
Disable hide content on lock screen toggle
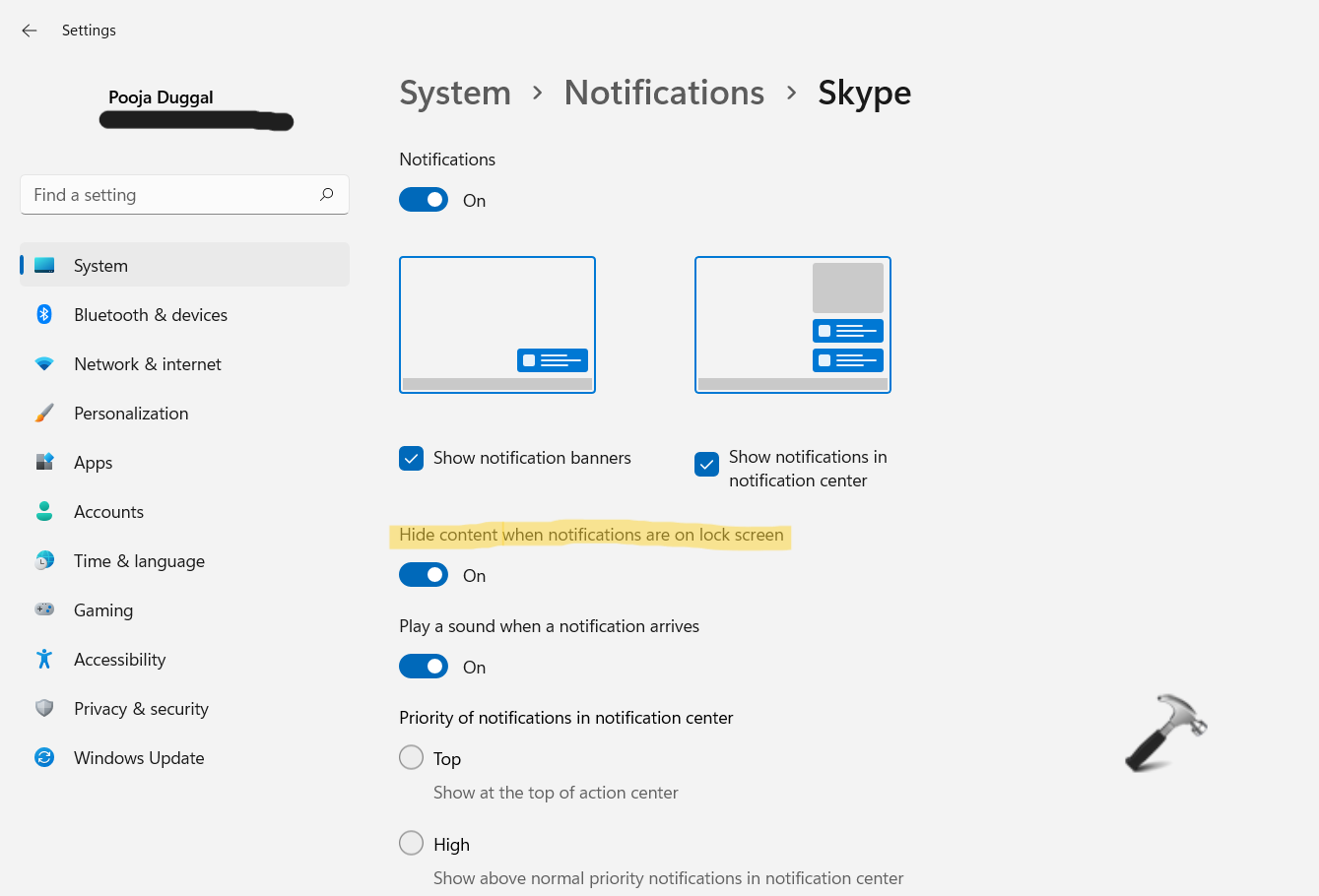(424, 575)
